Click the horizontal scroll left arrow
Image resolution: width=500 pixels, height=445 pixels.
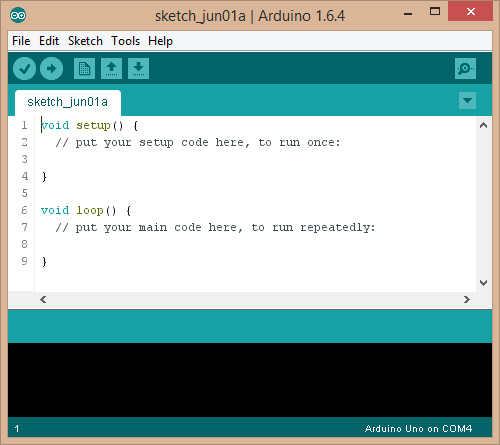click(43, 299)
